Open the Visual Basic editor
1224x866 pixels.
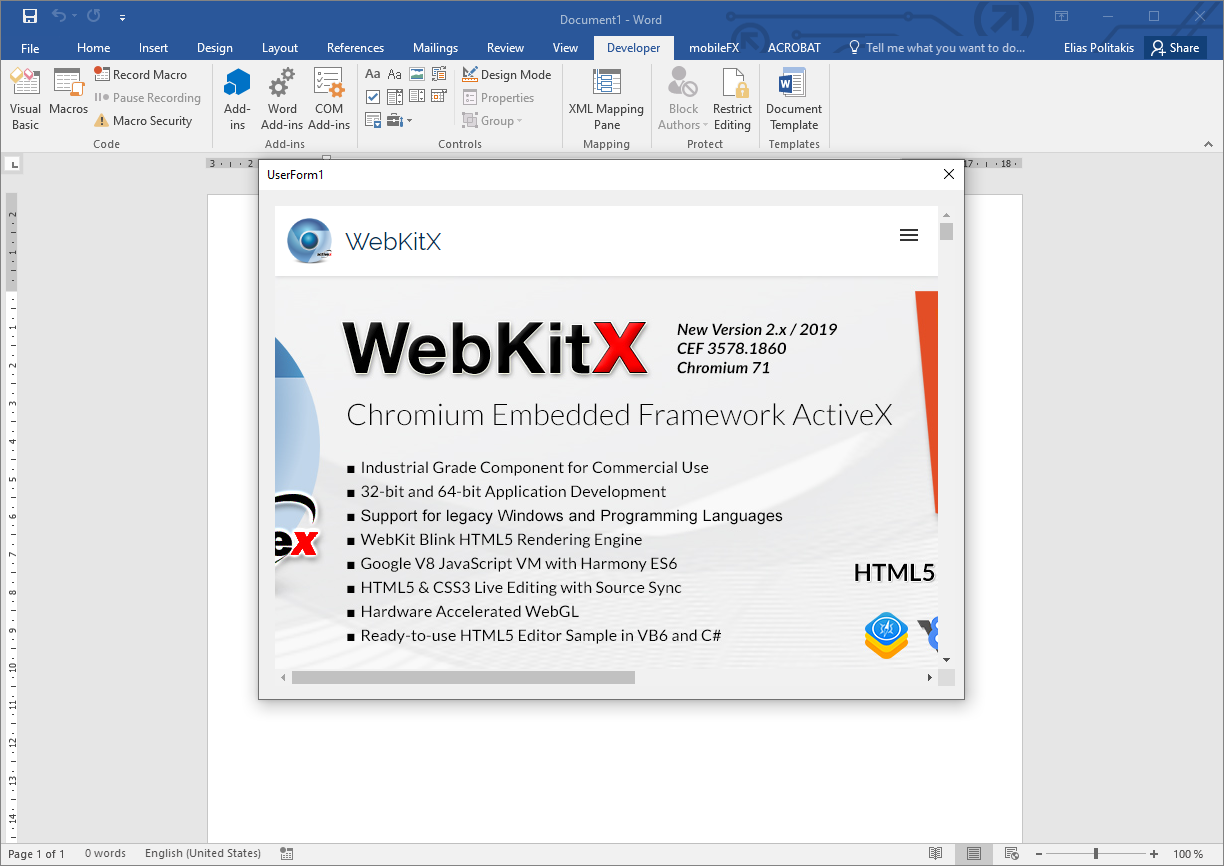pyautogui.click(x=25, y=100)
